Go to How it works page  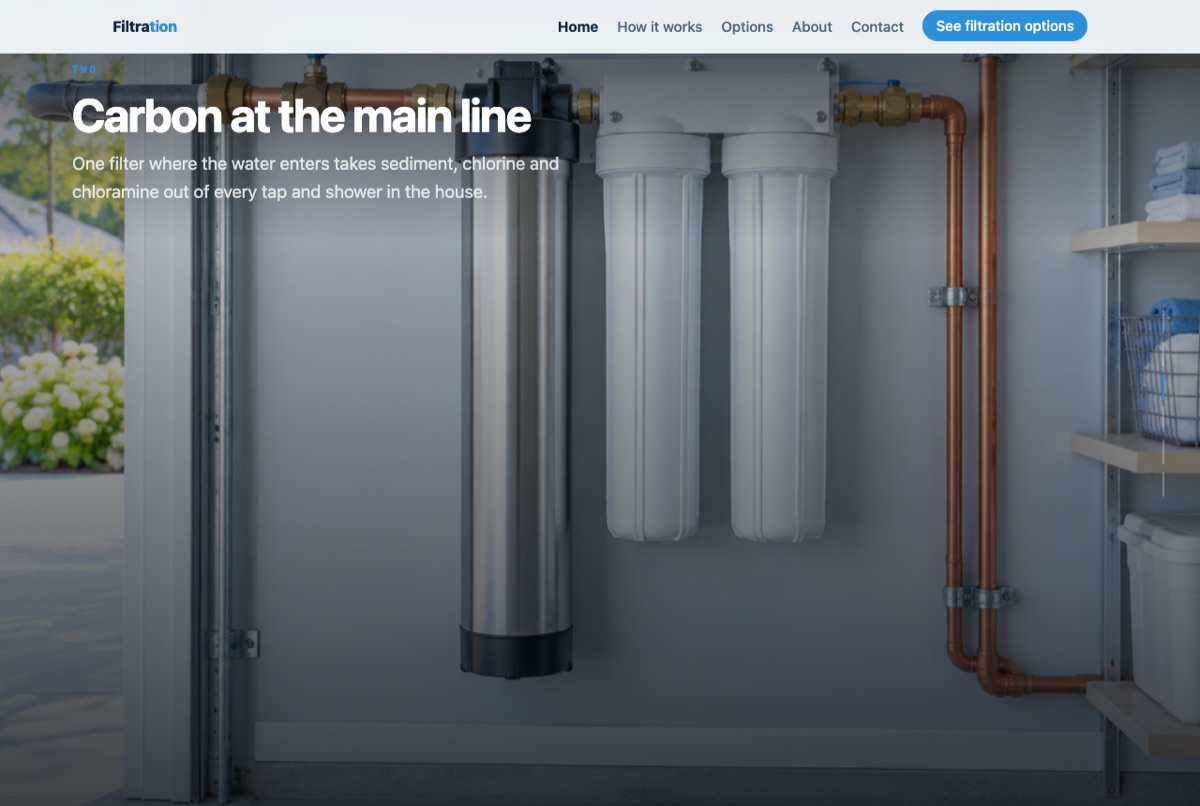coord(659,27)
